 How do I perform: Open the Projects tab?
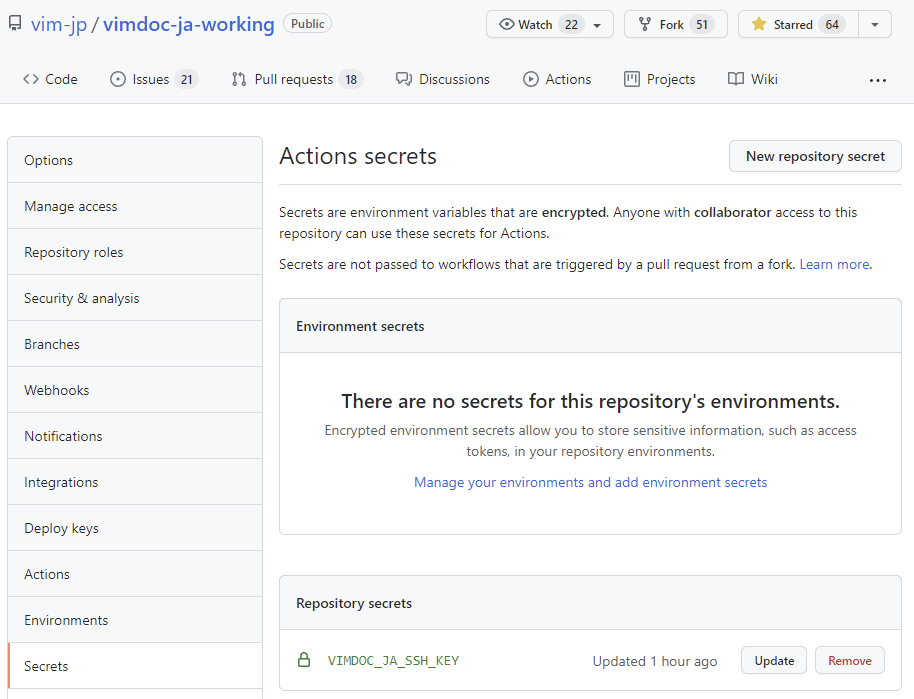click(660, 79)
